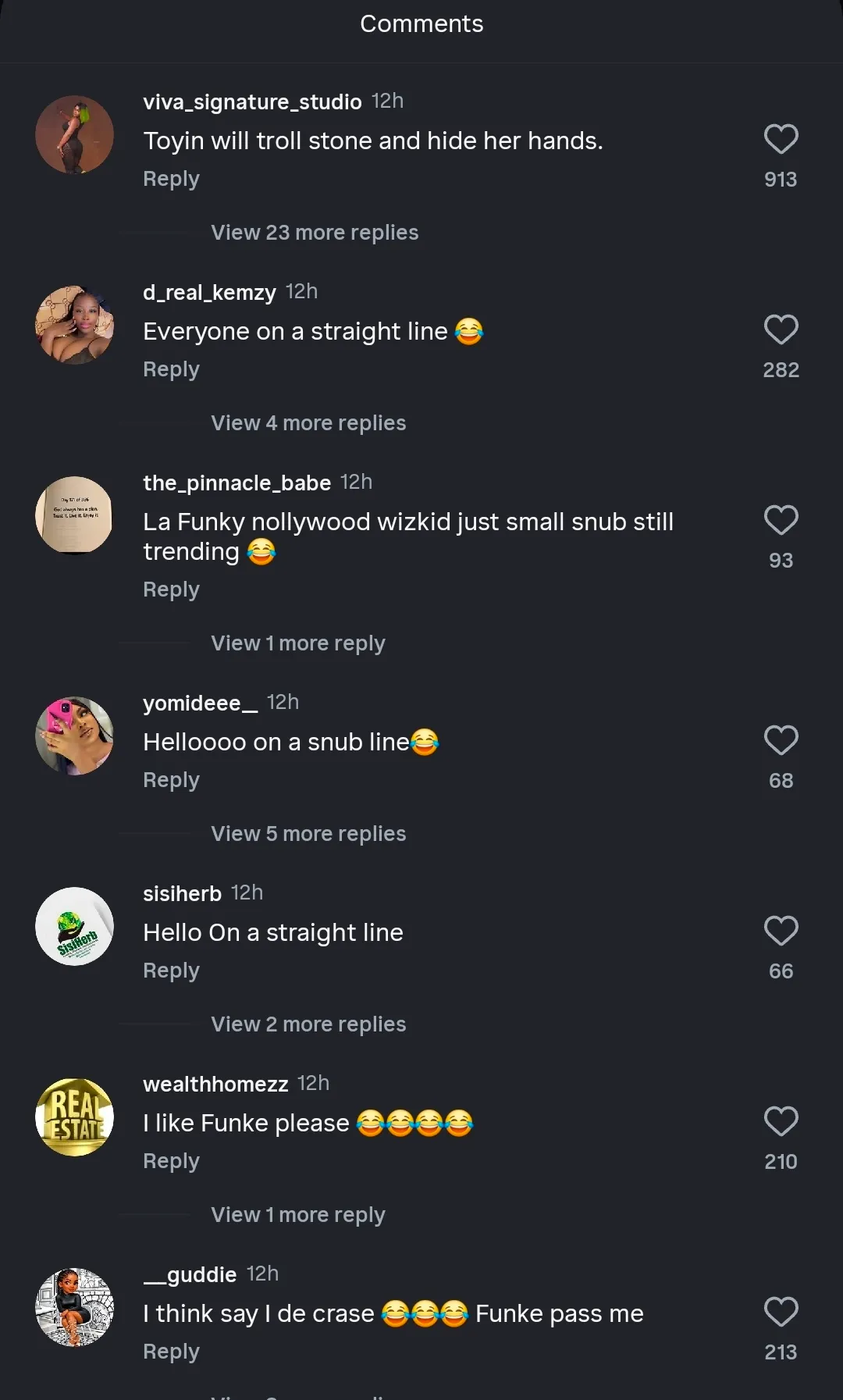
Task: Expand 2 more replies under sisiherb
Action: [308, 1024]
